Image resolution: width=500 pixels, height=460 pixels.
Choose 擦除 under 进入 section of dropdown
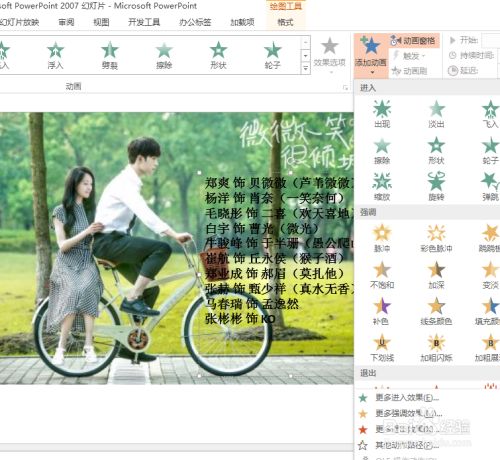382,151
